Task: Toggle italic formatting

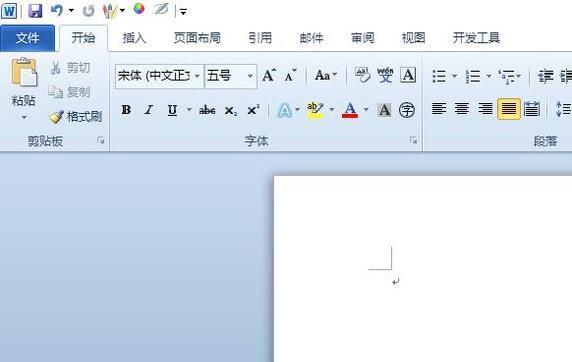Action: point(149,109)
